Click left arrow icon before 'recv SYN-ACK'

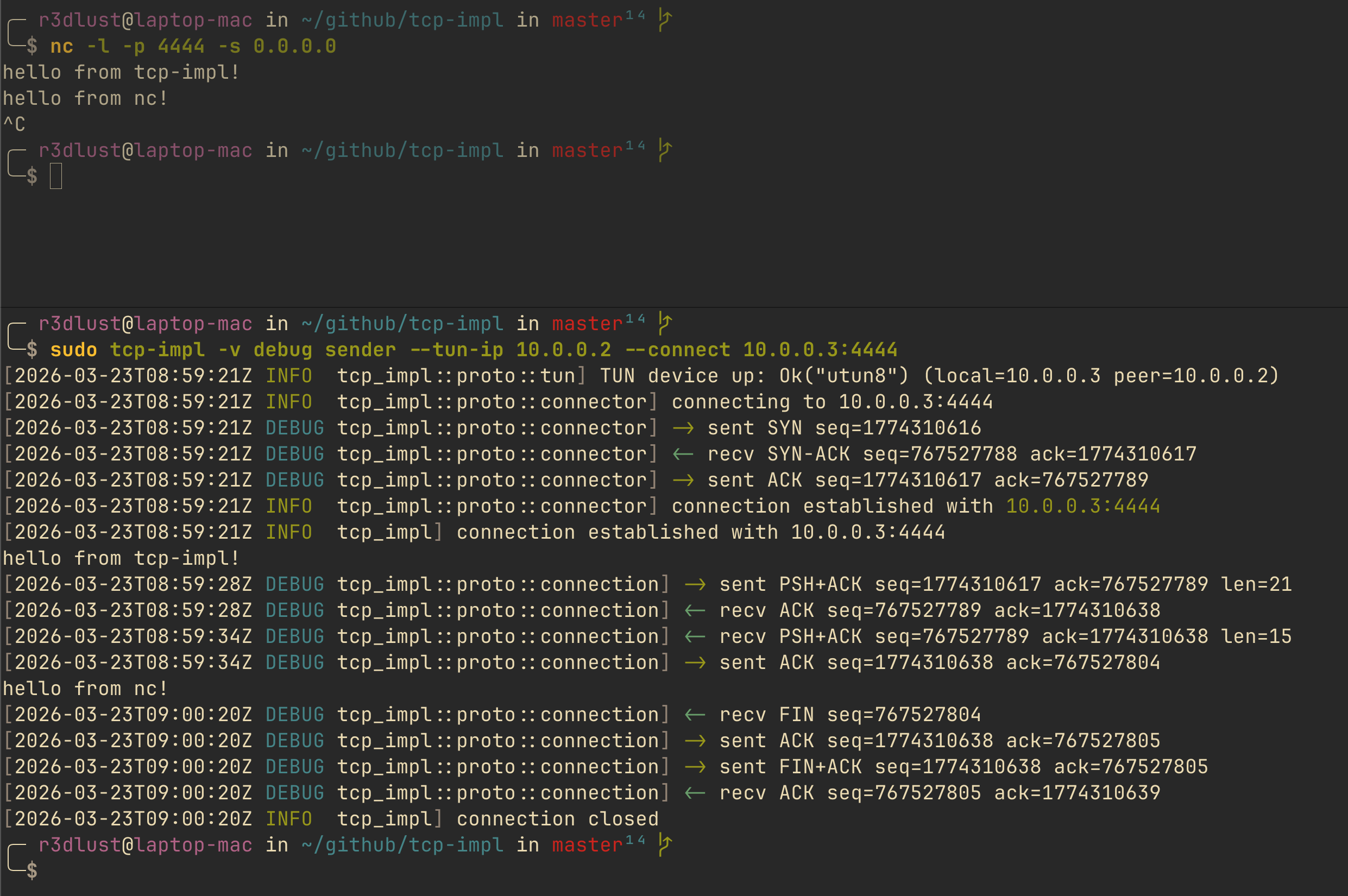coord(683,455)
